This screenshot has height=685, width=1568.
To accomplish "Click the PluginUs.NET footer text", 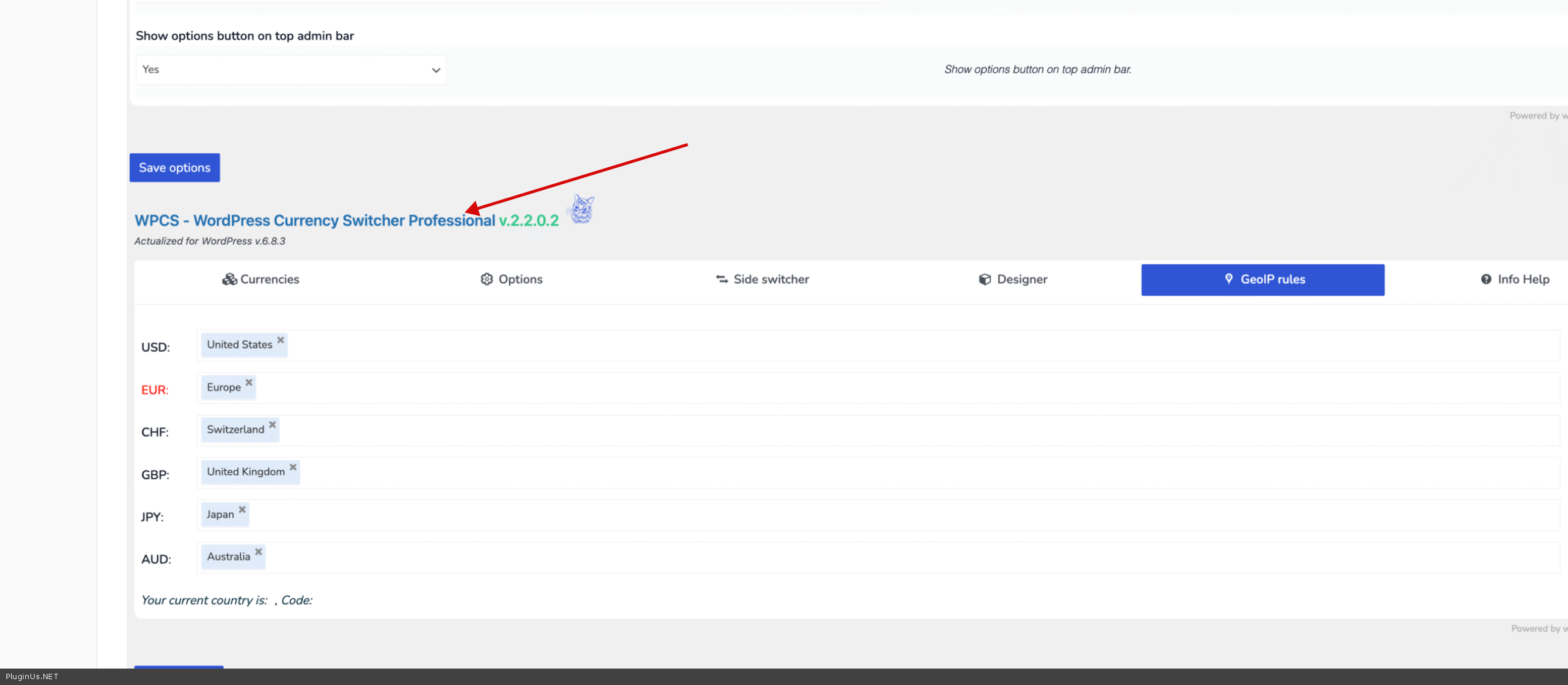I will click(x=32, y=676).
